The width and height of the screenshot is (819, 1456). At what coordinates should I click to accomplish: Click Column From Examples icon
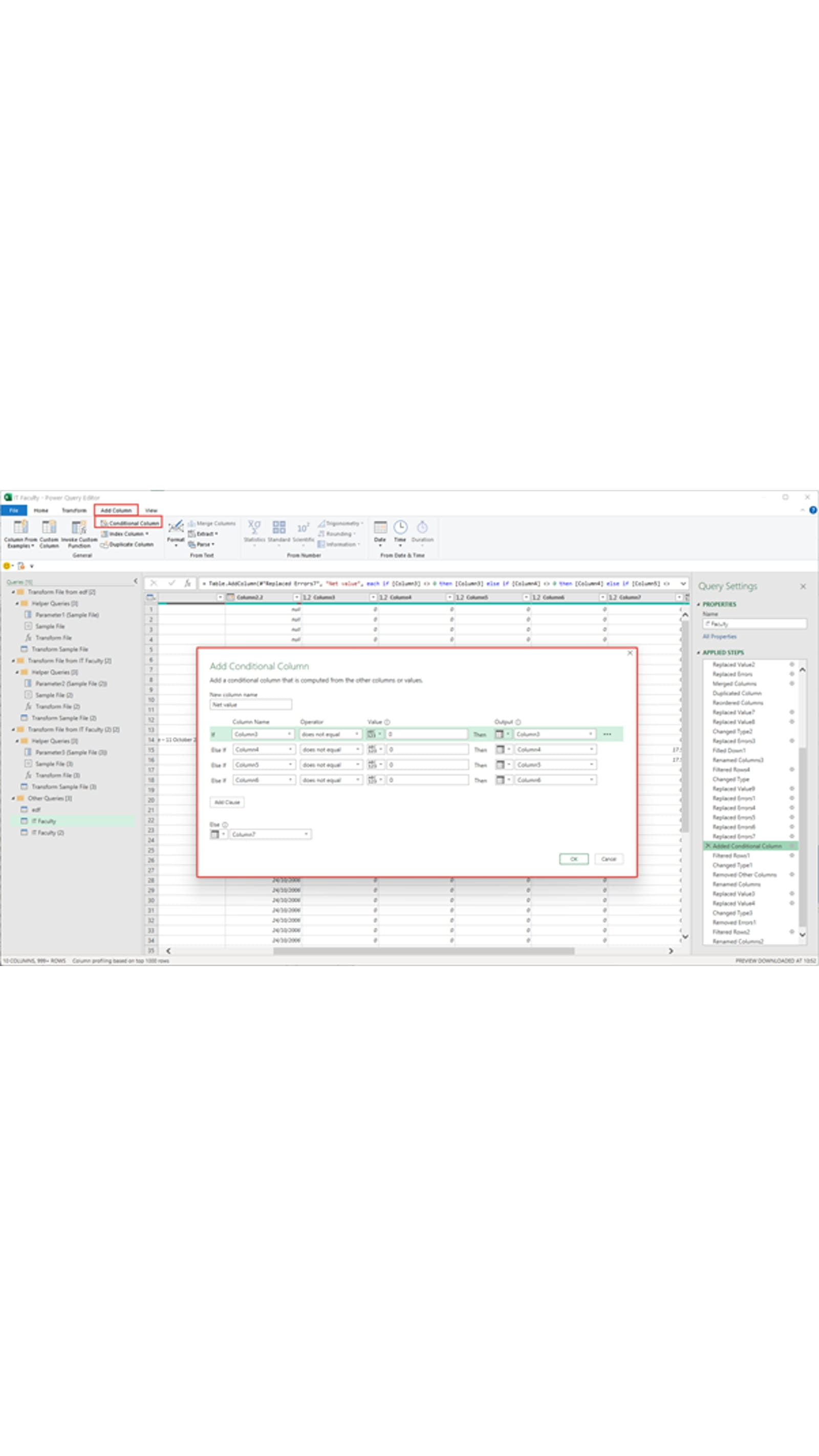pos(20,527)
